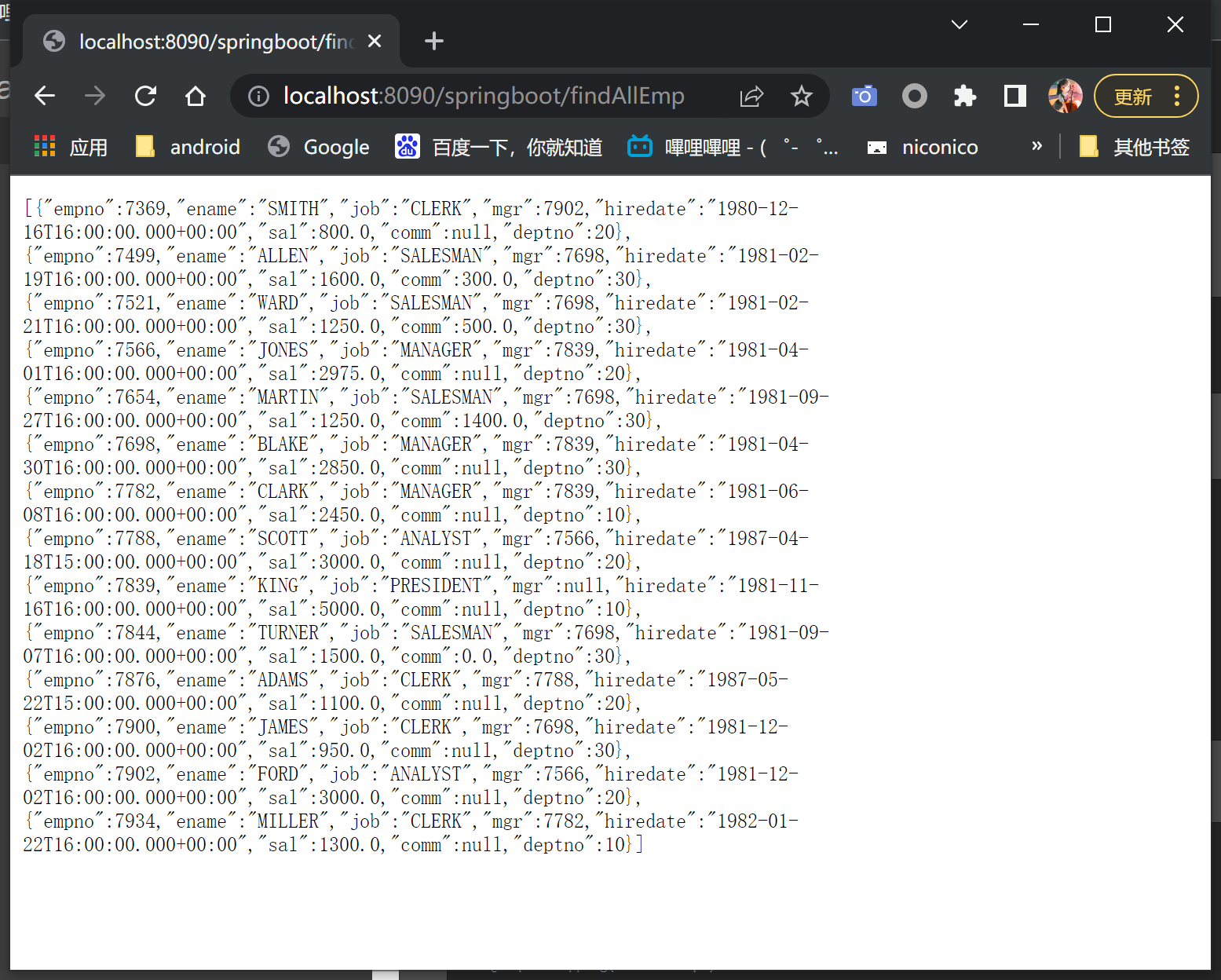Viewport: 1221px width, 980px height.
Task: Click the 更新 update button
Action: click(x=1133, y=97)
